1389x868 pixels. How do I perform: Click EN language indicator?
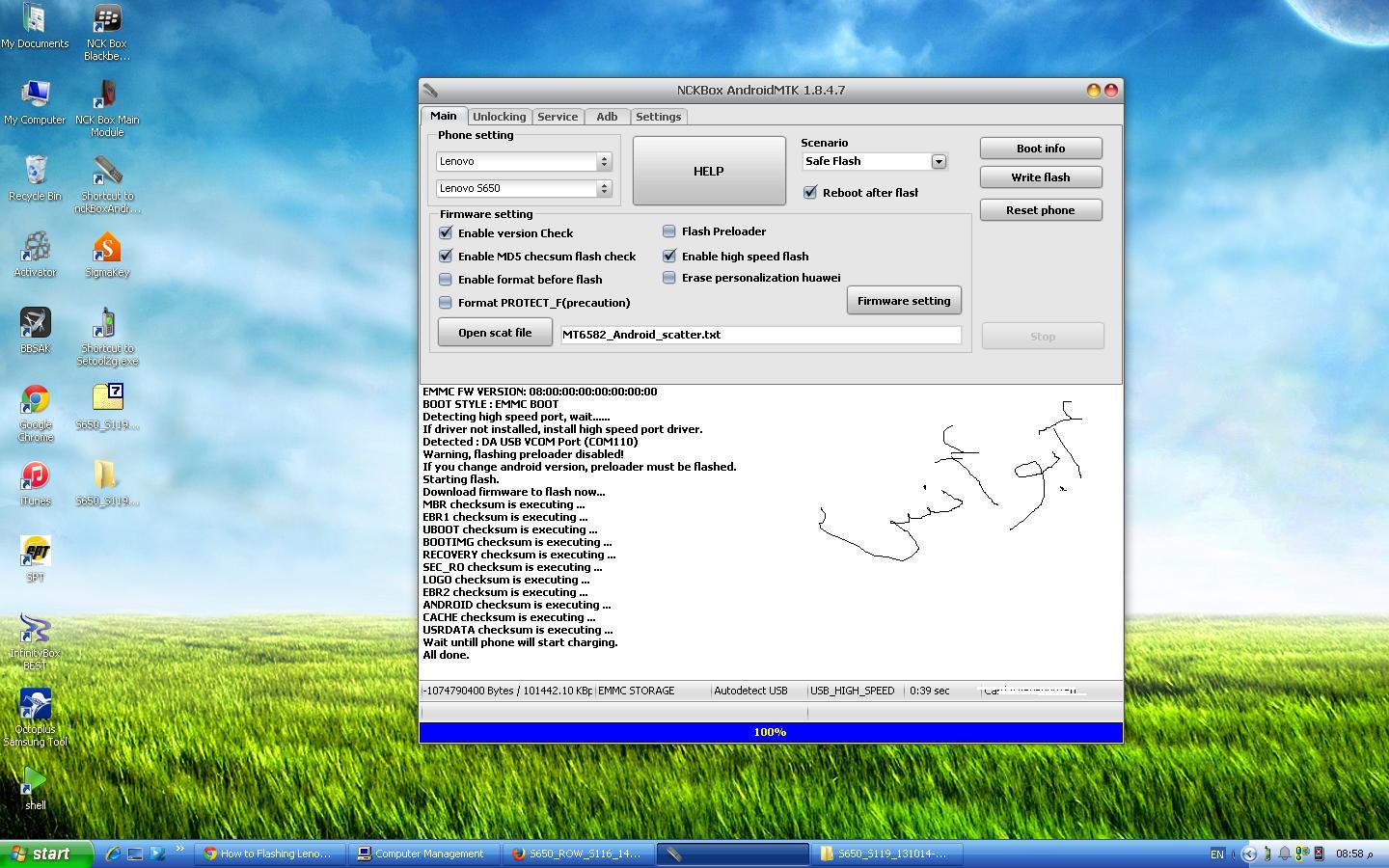coord(1217,854)
